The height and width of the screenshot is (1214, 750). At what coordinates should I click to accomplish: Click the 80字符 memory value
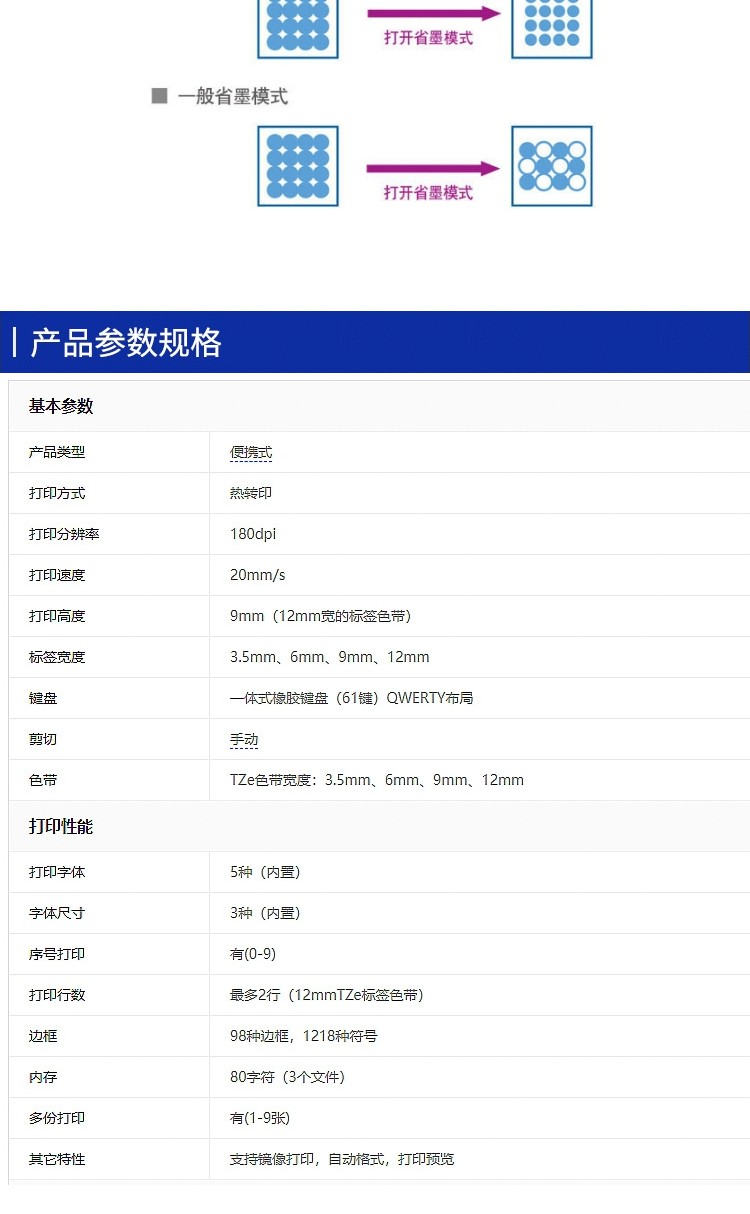tap(287, 1077)
